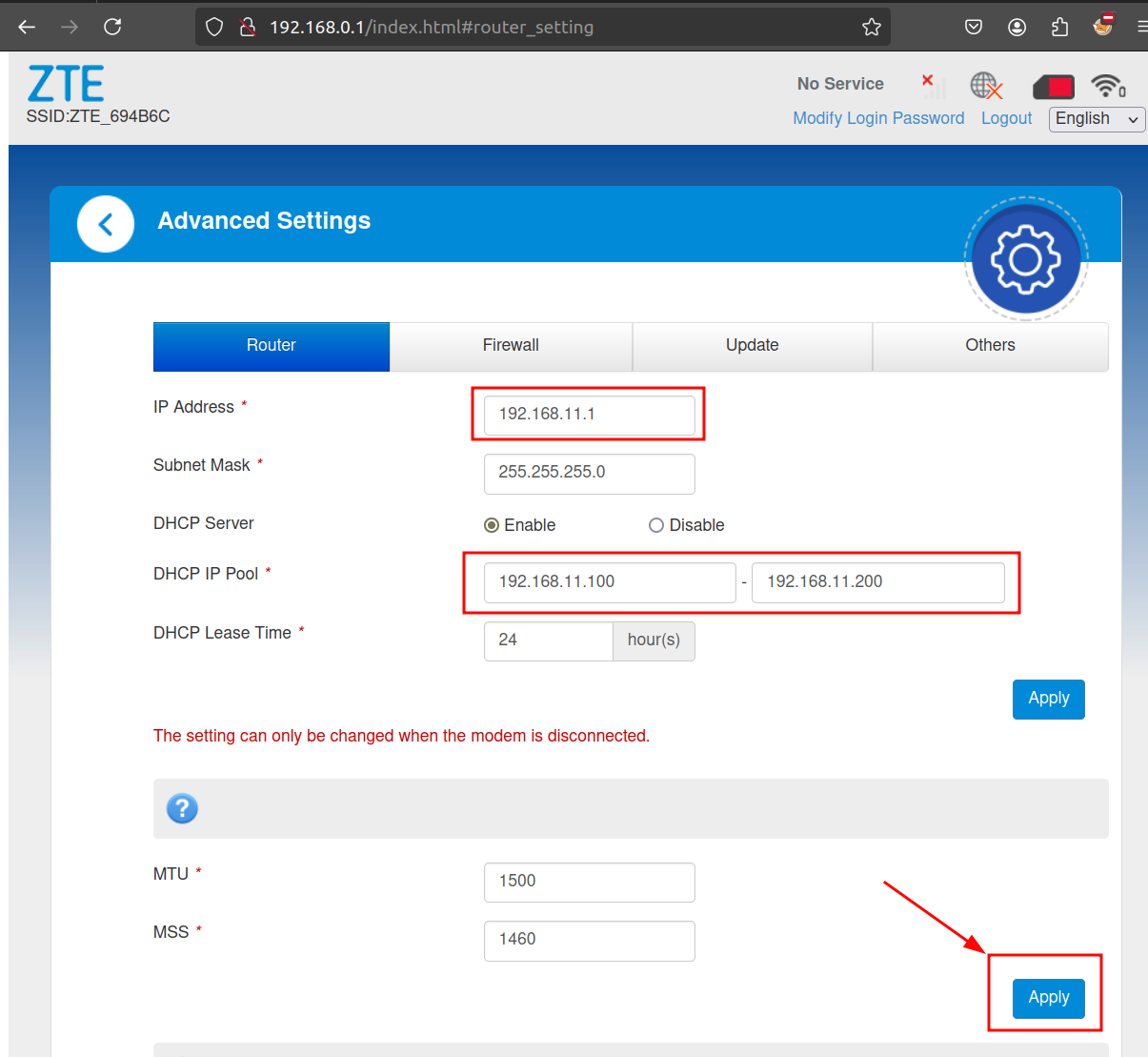Click the DHCP Lease Time input field
Viewport: 1148px width, 1057px height.
point(548,640)
